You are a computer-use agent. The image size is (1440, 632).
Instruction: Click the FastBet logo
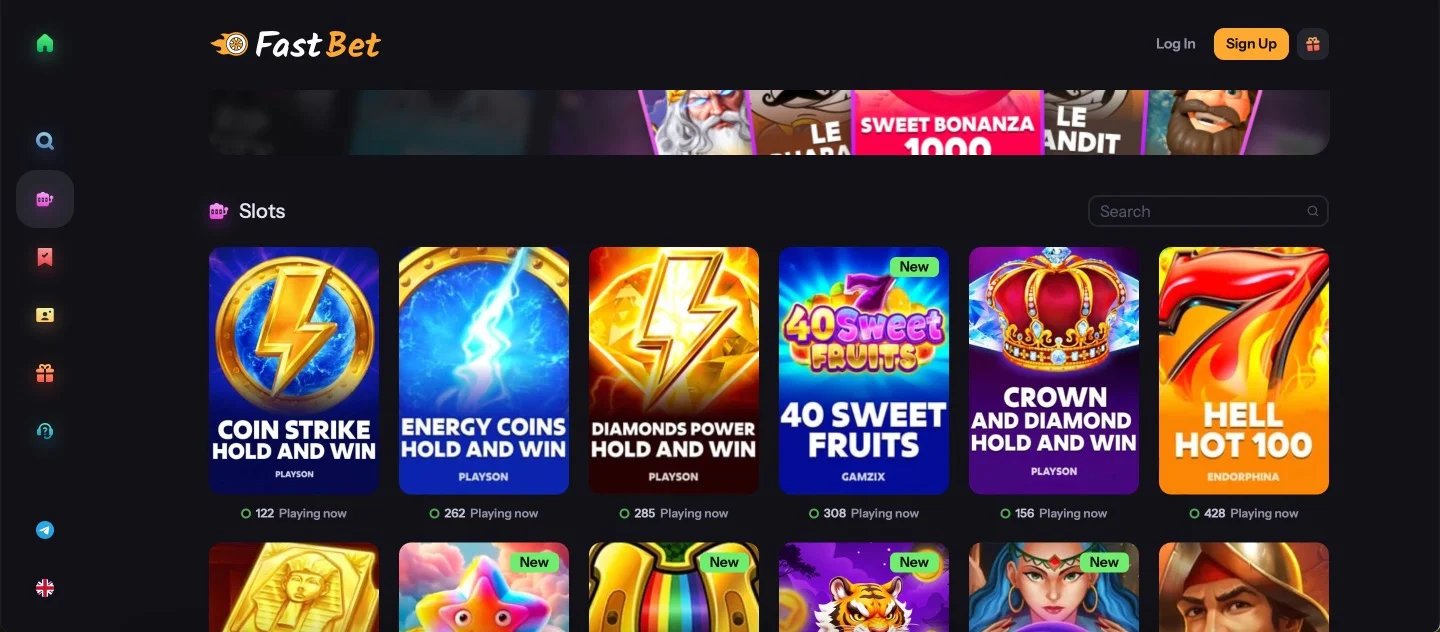tap(296, 44)
